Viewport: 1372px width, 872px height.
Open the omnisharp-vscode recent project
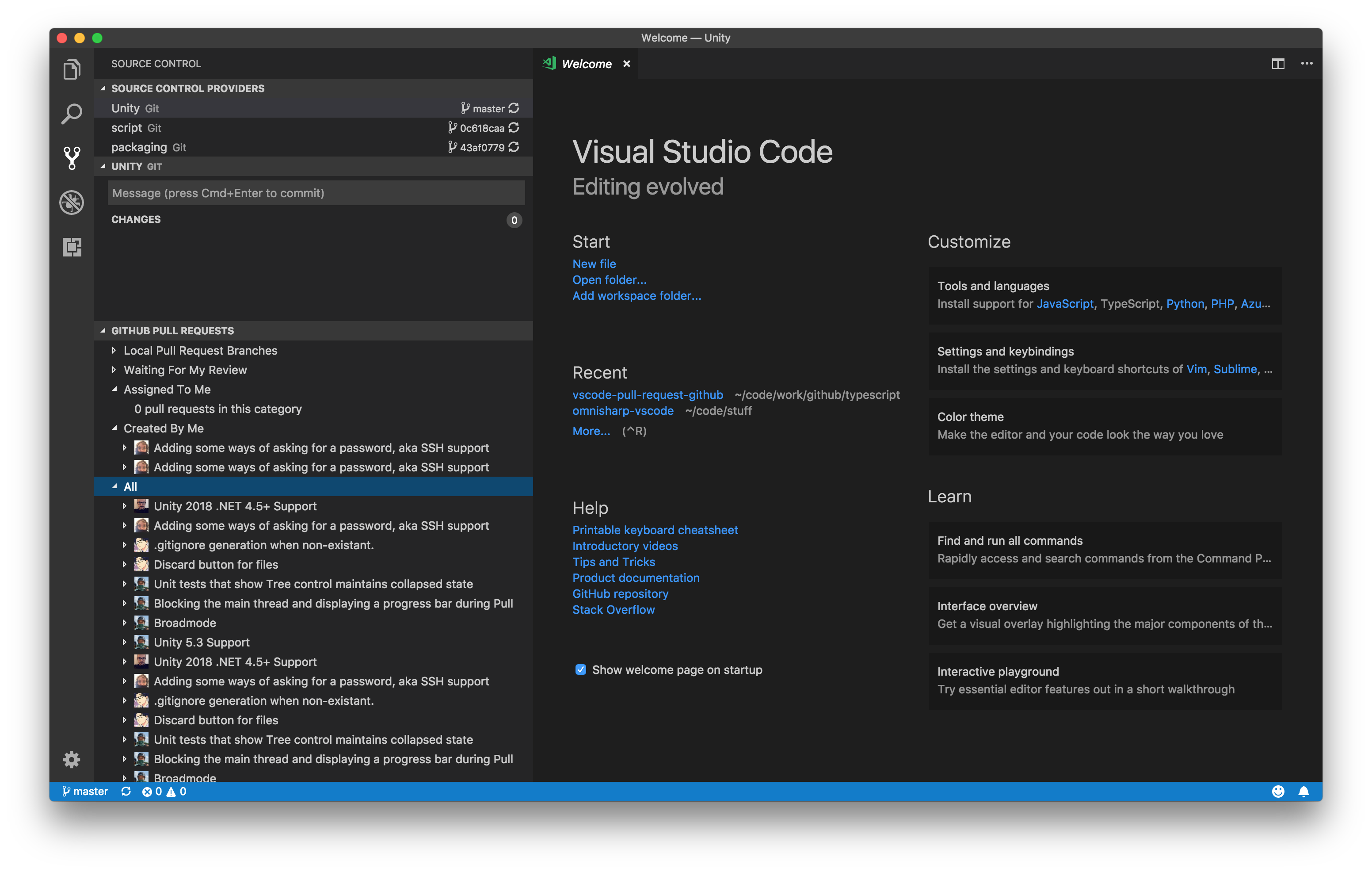pyautogui.click(x=623, y=410)
